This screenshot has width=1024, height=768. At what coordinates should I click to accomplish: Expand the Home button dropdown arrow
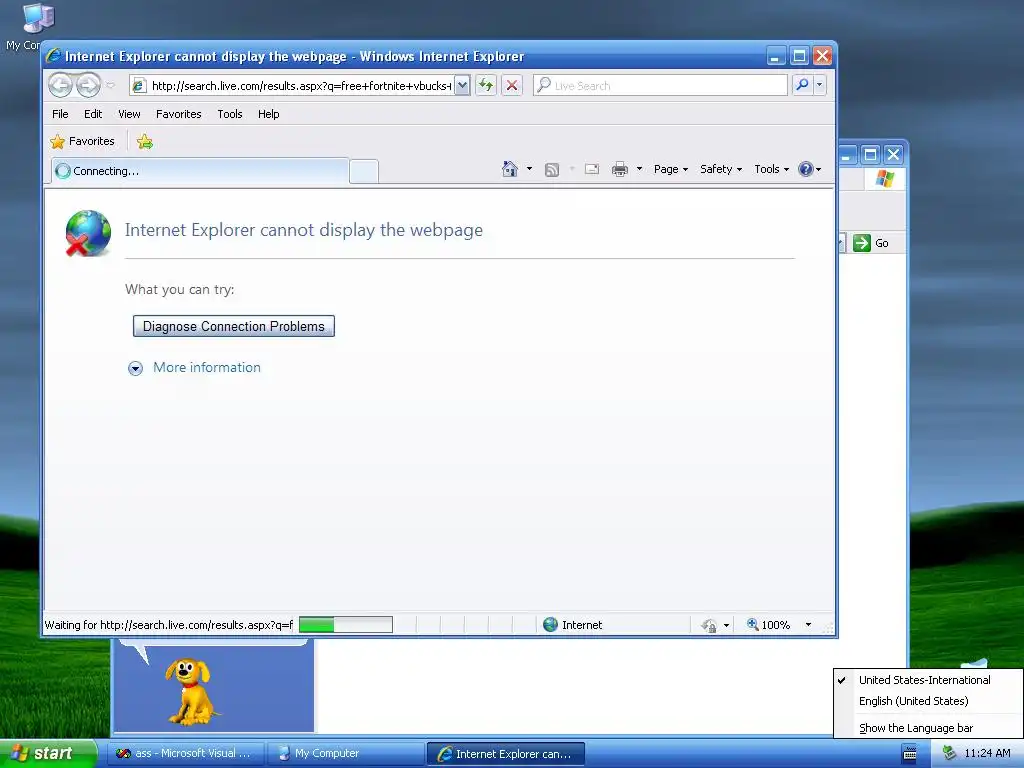coord(529,169)
